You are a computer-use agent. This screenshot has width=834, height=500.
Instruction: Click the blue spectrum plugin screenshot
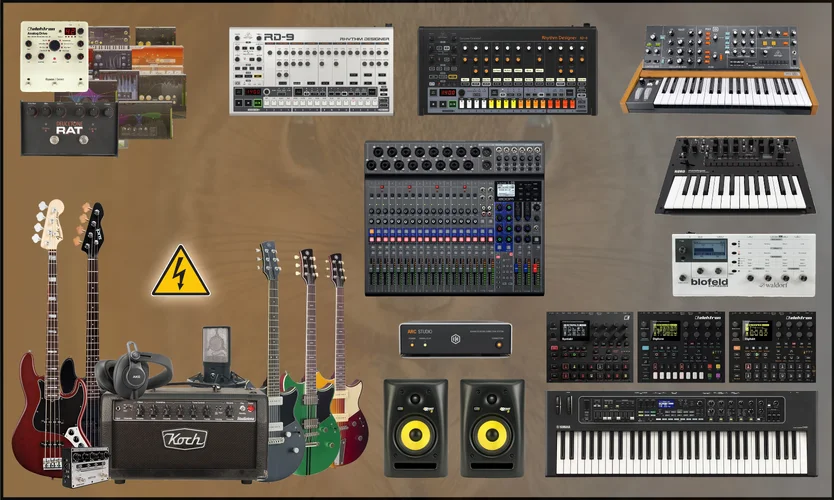pos(120,85)
